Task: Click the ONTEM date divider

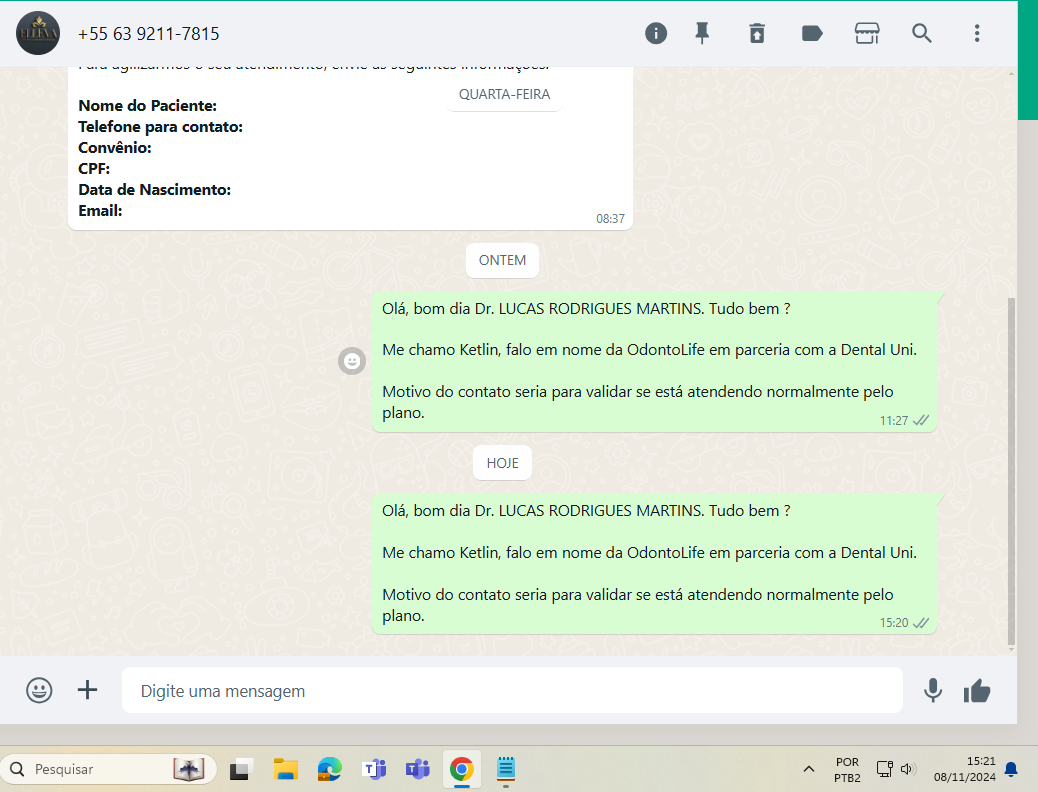Action: tap(502, 260)
